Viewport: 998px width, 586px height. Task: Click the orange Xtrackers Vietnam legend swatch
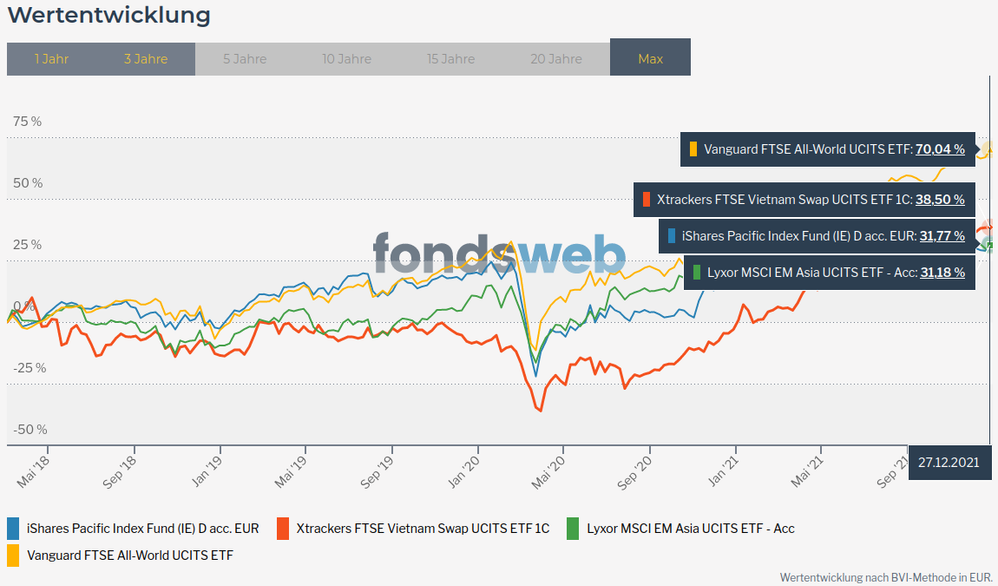(x=283, y=529)
